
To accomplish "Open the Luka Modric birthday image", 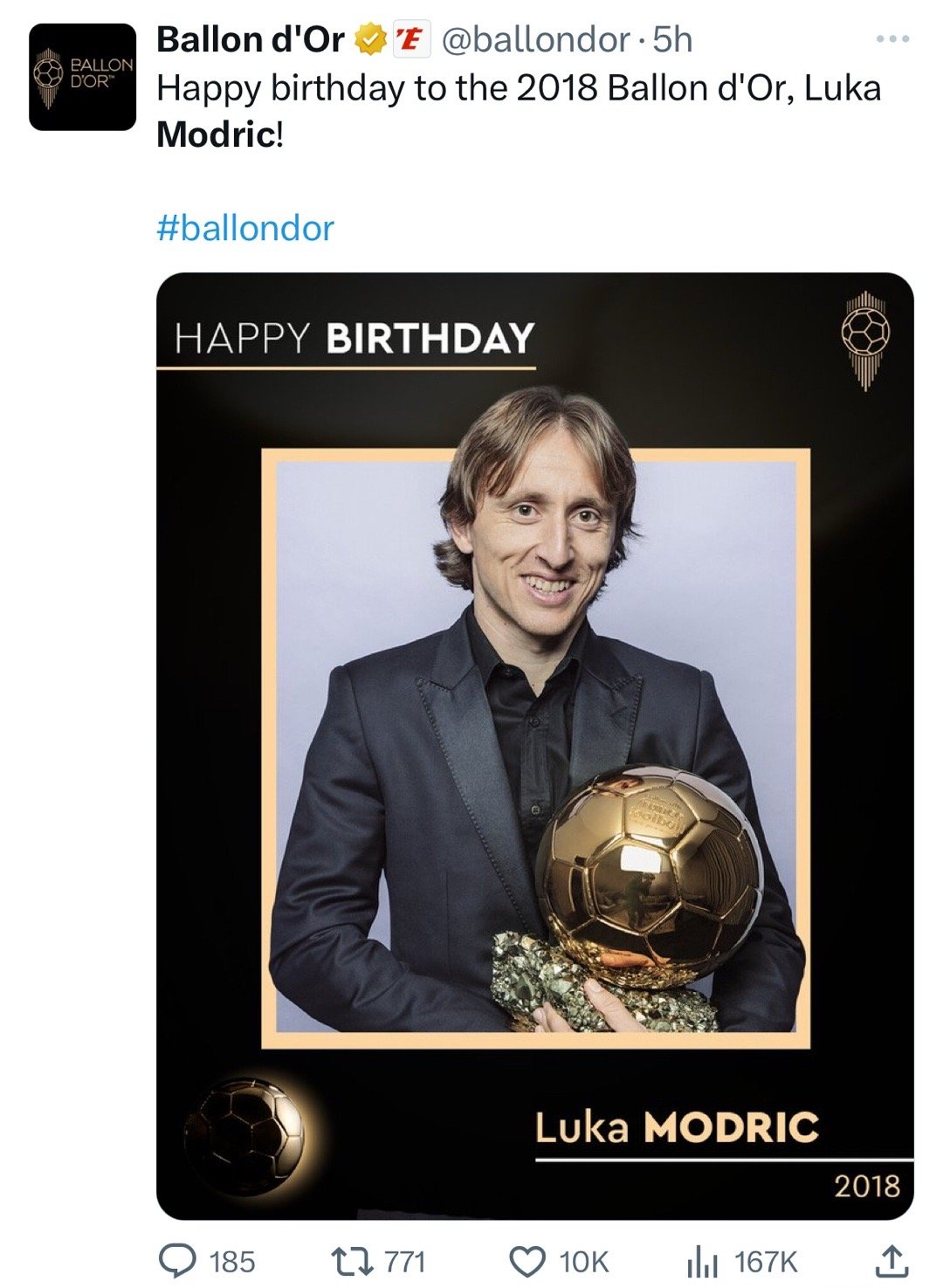I will 534,746.
